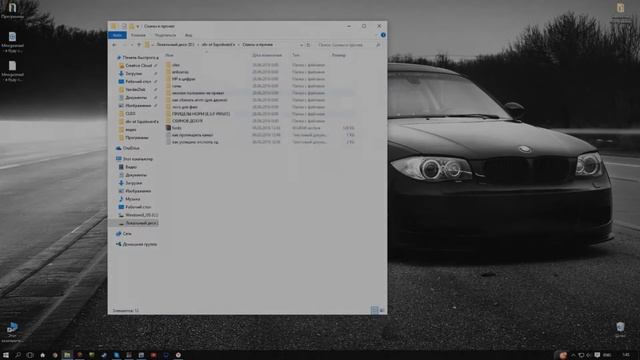Select Этот компьютер in sidebar
This screenshot has height=360, width=640.
pyautogui.click(x=135, y=159)
